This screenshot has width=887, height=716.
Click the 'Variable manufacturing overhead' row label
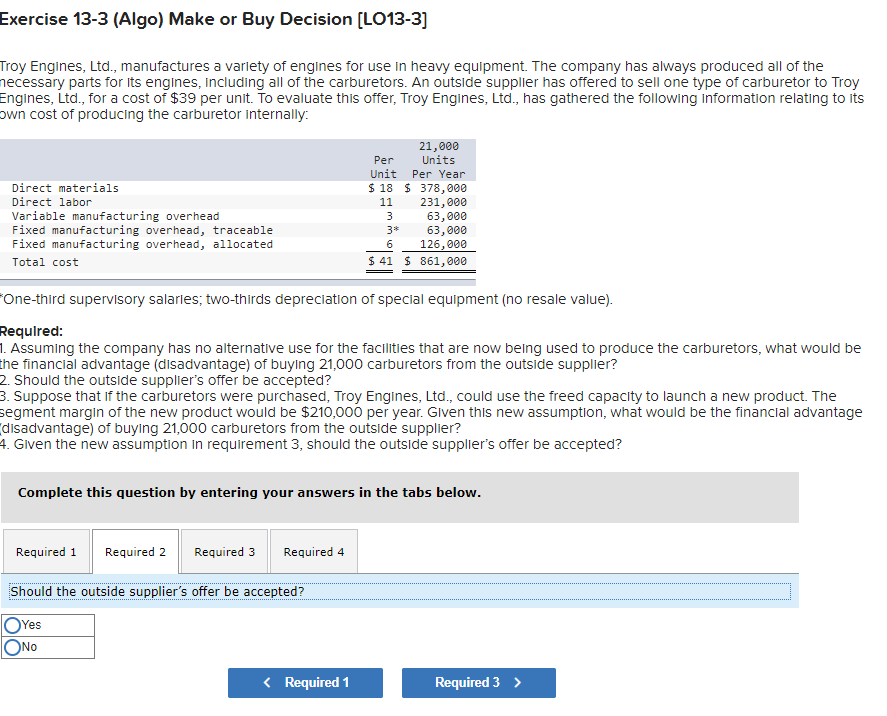(x=115, y=217)
